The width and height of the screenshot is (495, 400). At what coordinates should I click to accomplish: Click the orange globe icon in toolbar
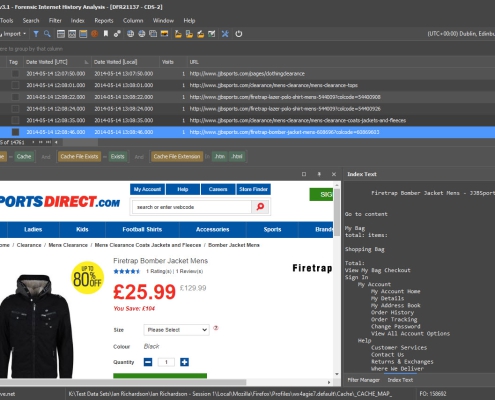(x=95, y=34)
